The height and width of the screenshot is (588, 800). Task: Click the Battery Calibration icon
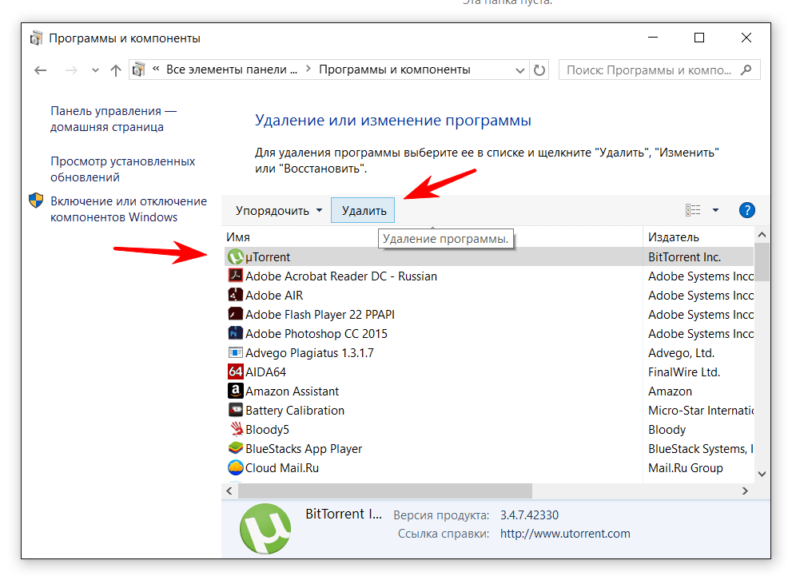tap(235, 410)
